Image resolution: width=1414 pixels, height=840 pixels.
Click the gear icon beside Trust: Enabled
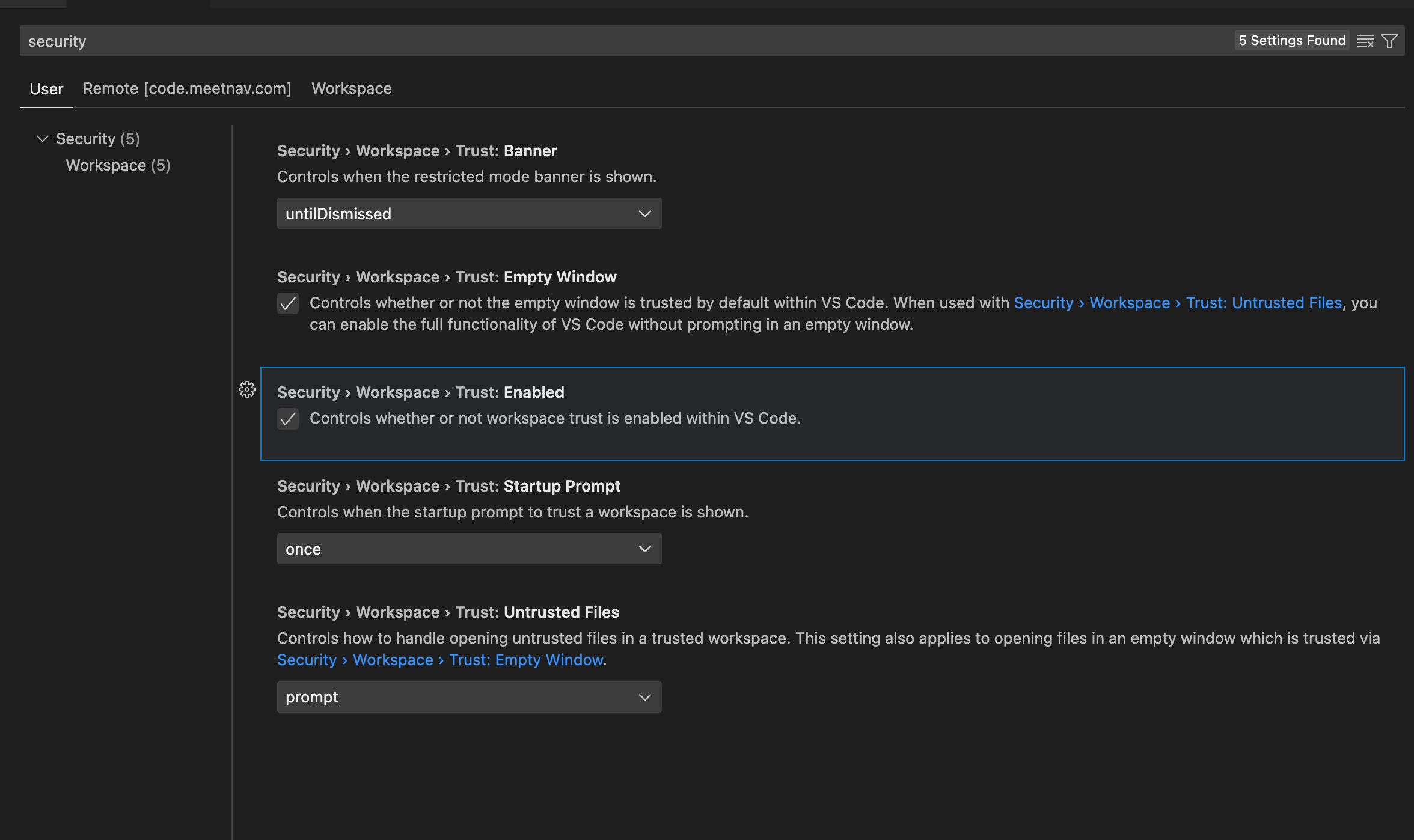[247, 389]
